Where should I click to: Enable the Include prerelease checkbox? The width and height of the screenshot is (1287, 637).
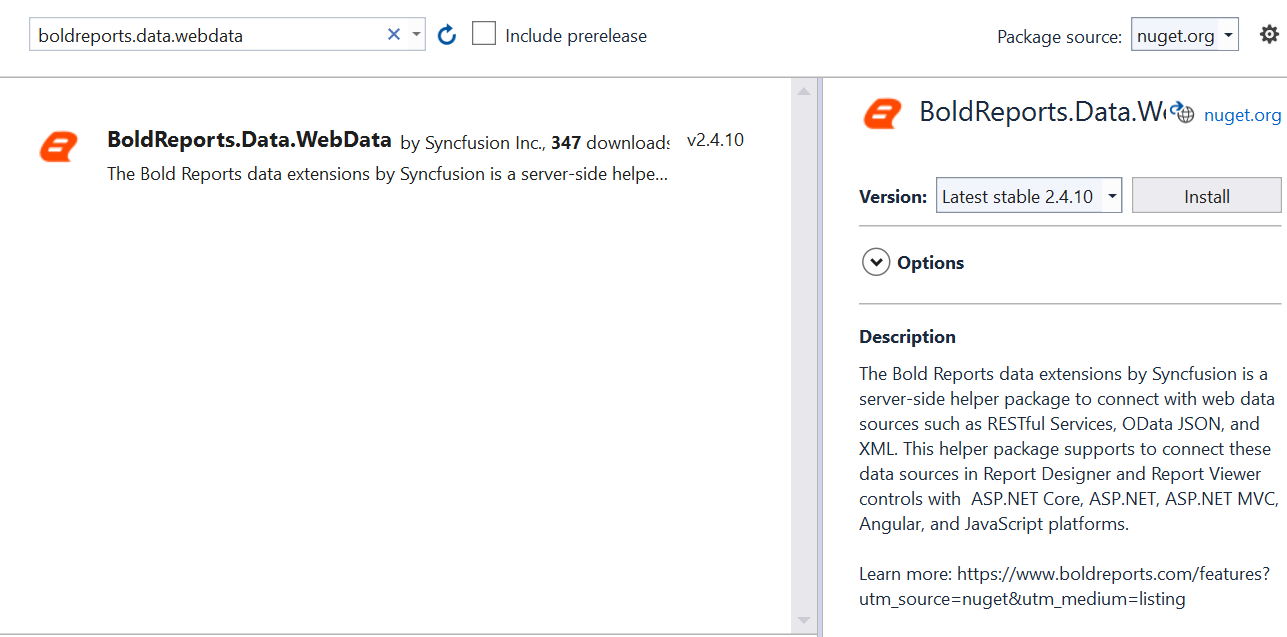tap(484, 33)
